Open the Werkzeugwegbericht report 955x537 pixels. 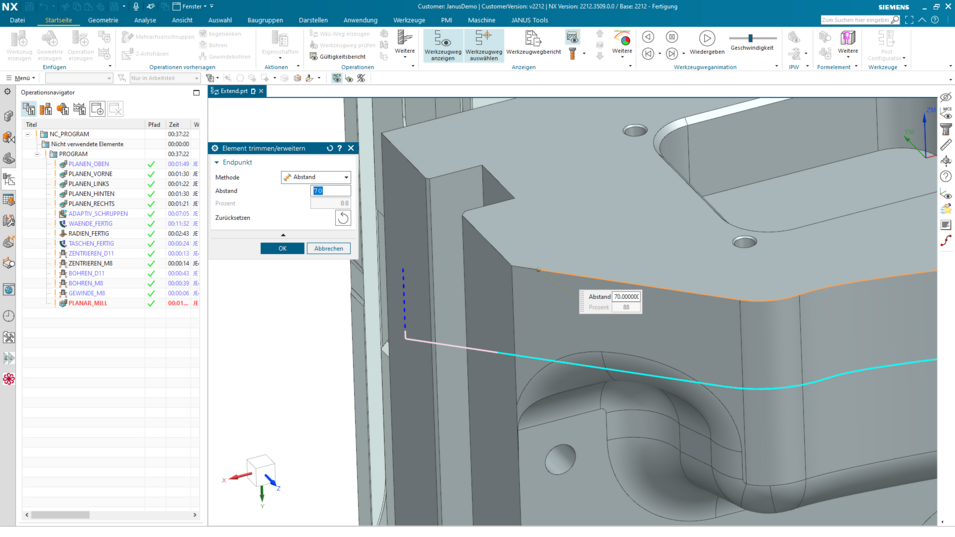534,44
